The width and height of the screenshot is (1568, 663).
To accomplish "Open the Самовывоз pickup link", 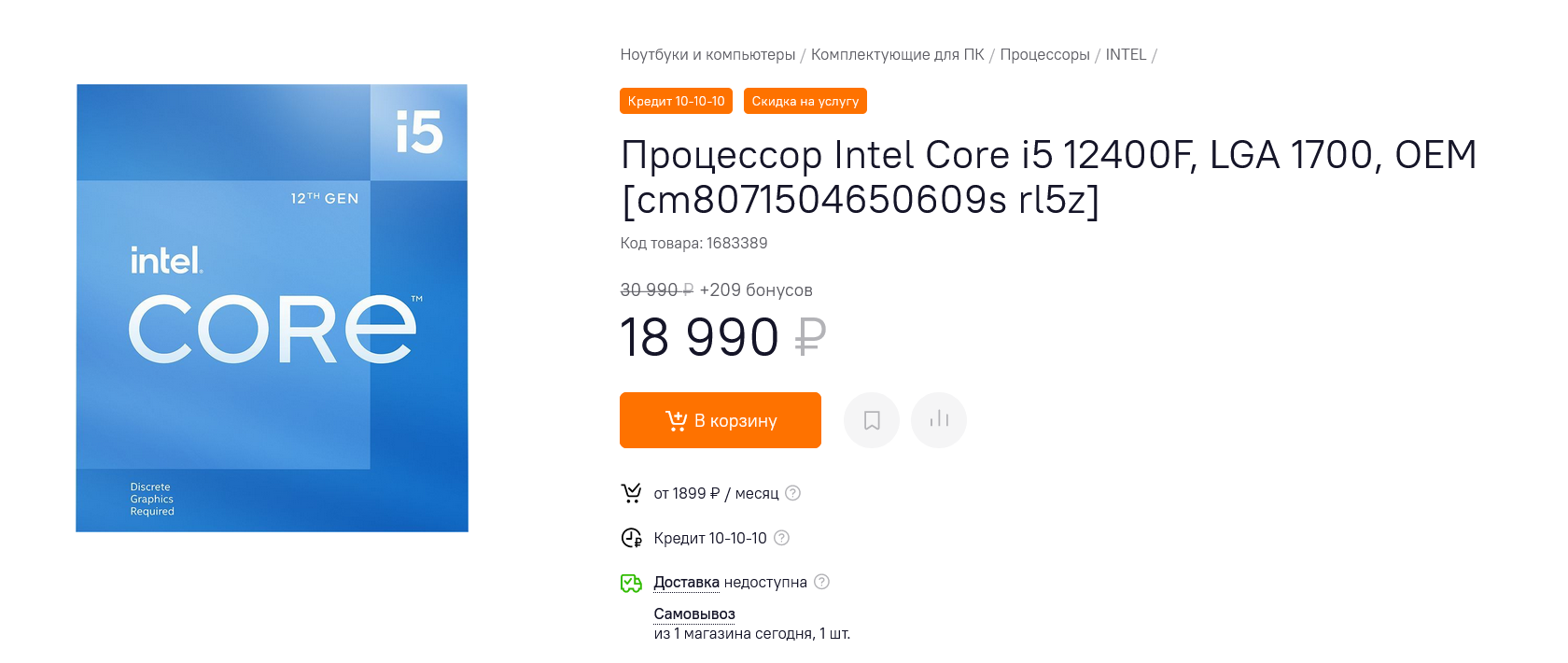I will (694, 614).
